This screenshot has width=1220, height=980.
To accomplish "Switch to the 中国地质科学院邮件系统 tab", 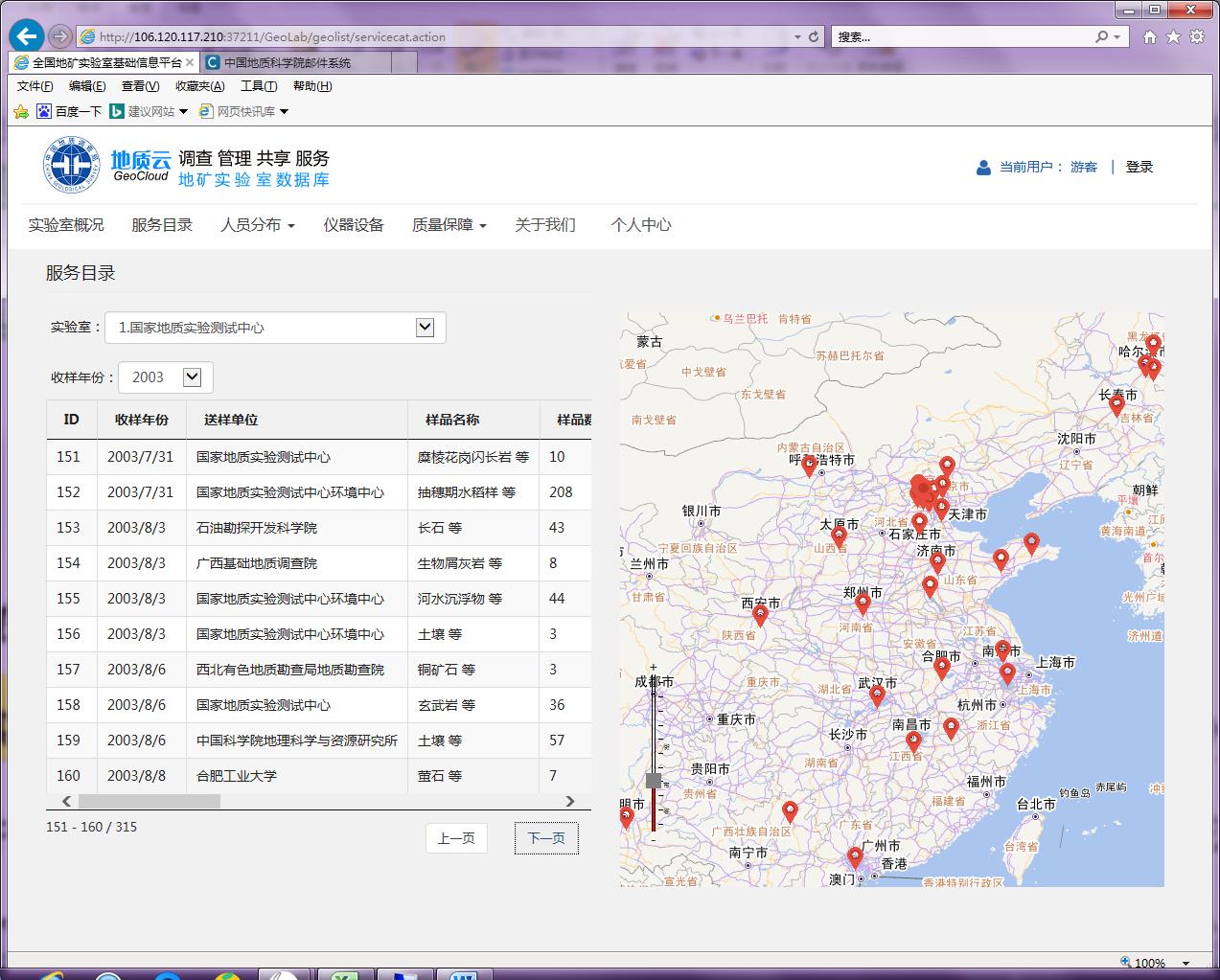I will coord(288,62).
